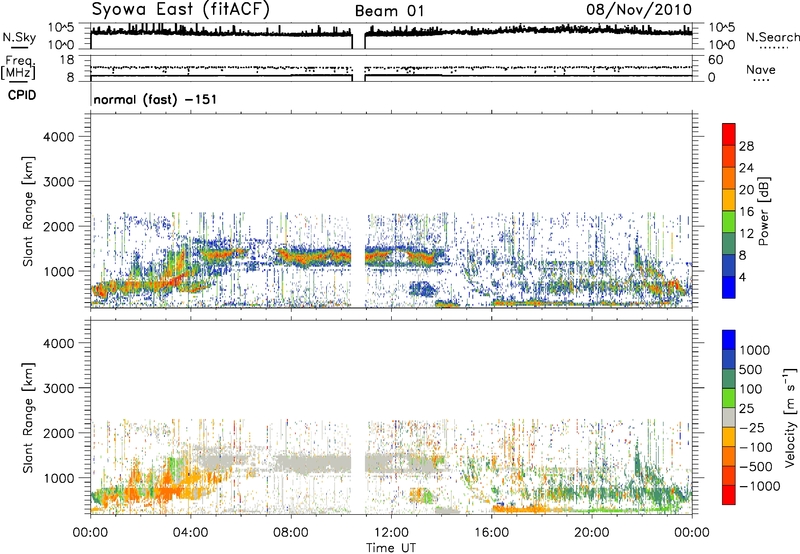Click the '20:00' time tick label

coord(592,533)
